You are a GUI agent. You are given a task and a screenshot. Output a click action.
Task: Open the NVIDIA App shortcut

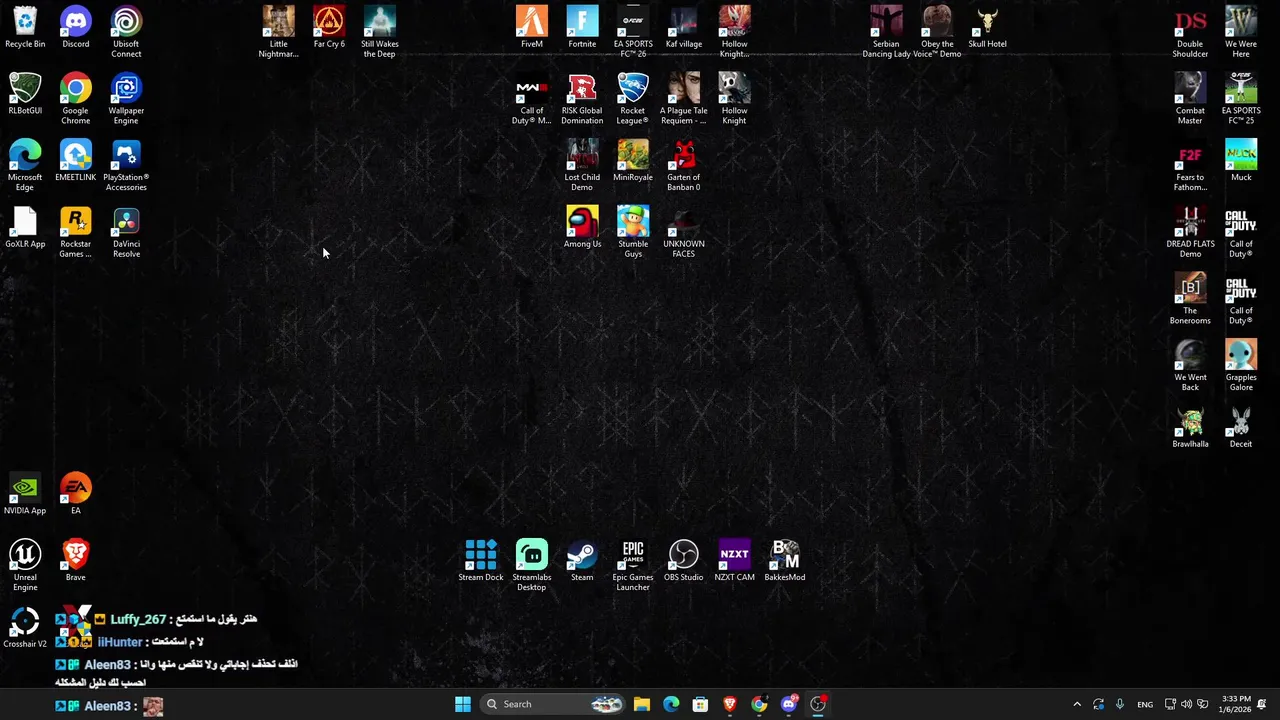(x=25, y=494)
